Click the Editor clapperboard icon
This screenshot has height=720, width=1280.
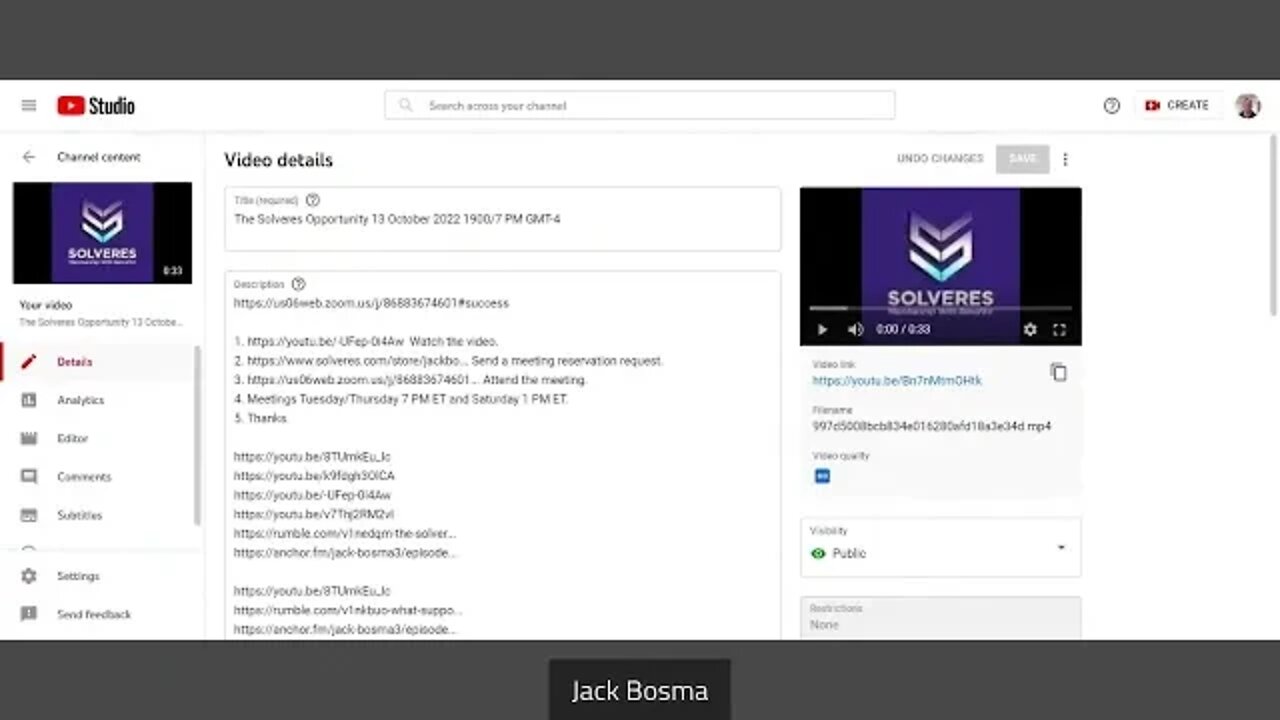tap(29, 438)
